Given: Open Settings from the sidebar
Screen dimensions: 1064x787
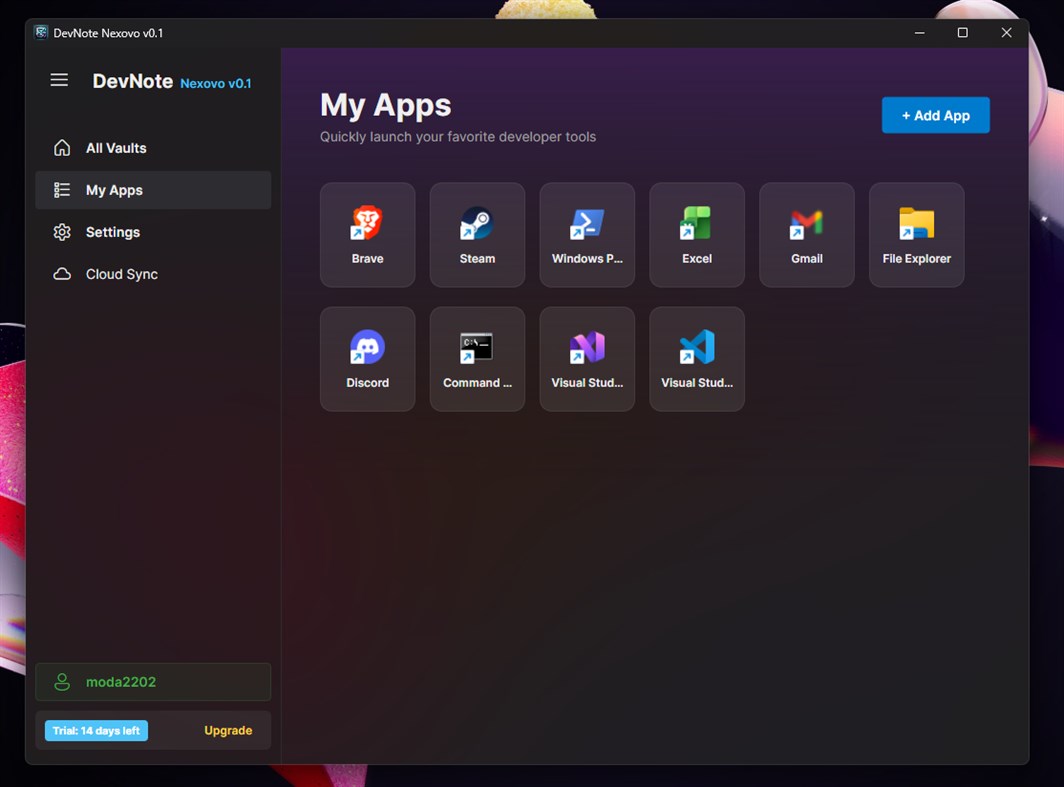Looking at the screenshot, I should 153,232.
